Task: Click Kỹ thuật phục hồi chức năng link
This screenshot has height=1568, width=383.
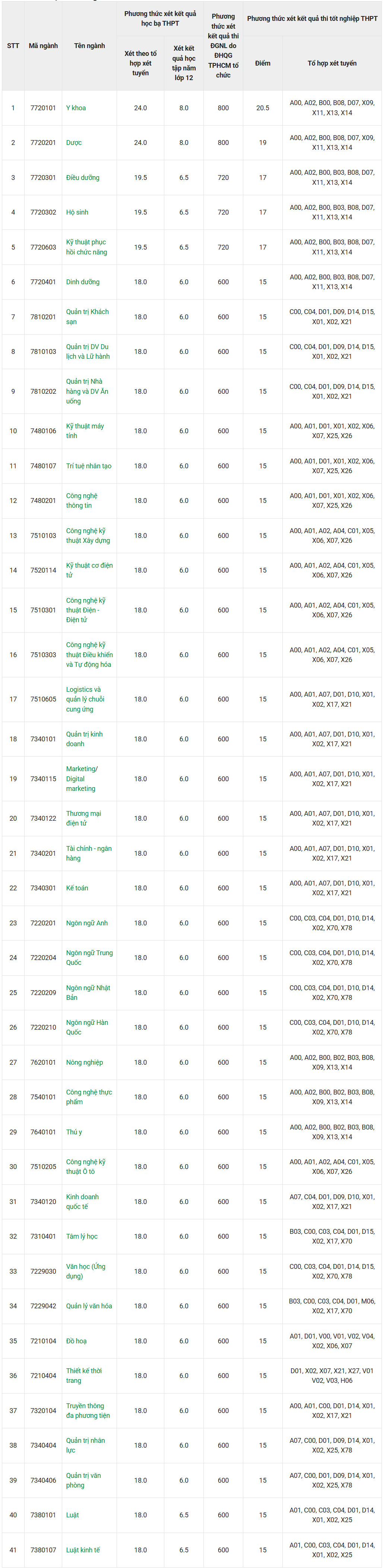Action: [86, 247]
